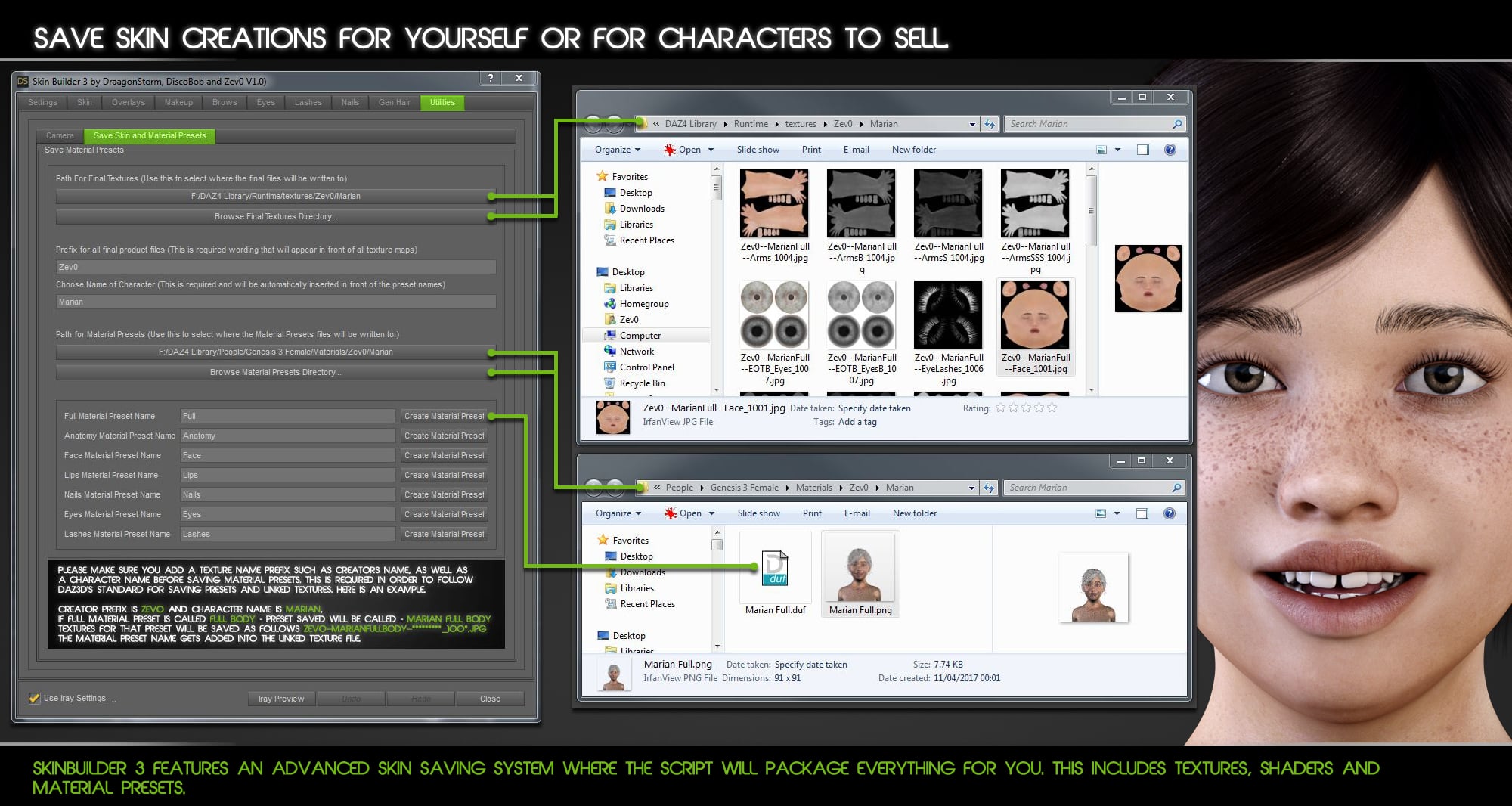
Task: Expand the Open button dropdown arrow
Action: click(711, 149)
